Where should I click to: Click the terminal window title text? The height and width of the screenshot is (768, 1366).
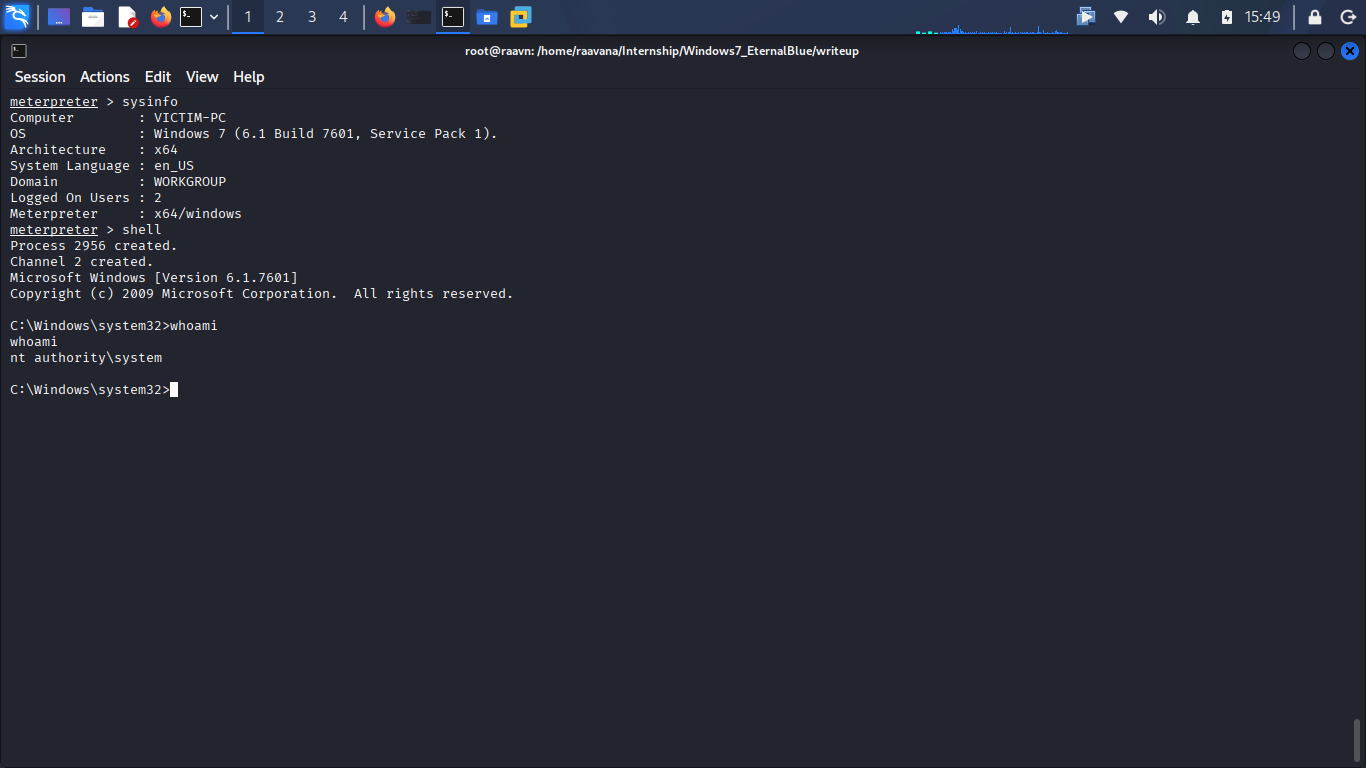(x=662, y=51)
